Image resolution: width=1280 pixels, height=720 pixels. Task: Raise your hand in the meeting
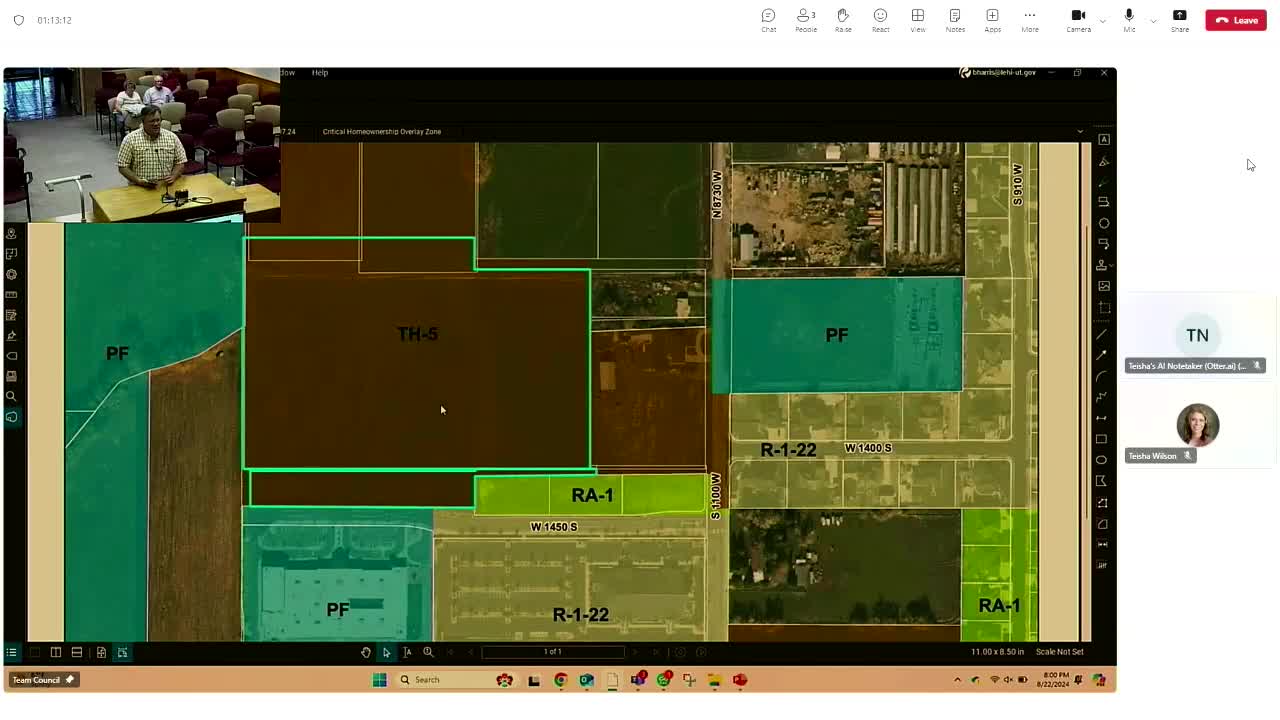click(x=843, y=20)
